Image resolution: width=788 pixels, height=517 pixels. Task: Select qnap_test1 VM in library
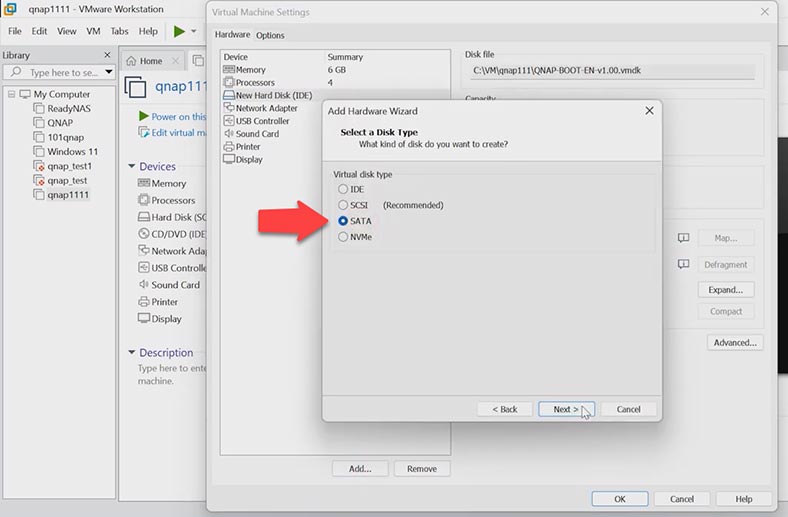(x=63, y=166)
